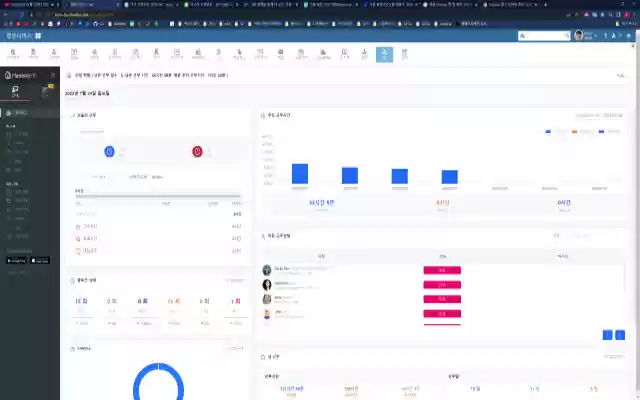Toggle the blue legend swatch in weekly chart
The image size is (640, 400).
(548, 131)
